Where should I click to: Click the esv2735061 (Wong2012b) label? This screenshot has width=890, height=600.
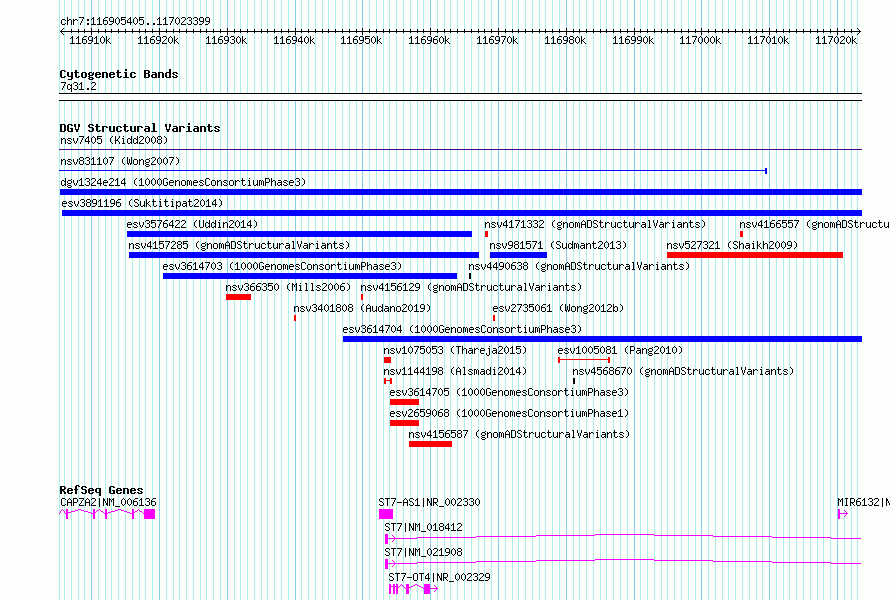pos(558,308)
